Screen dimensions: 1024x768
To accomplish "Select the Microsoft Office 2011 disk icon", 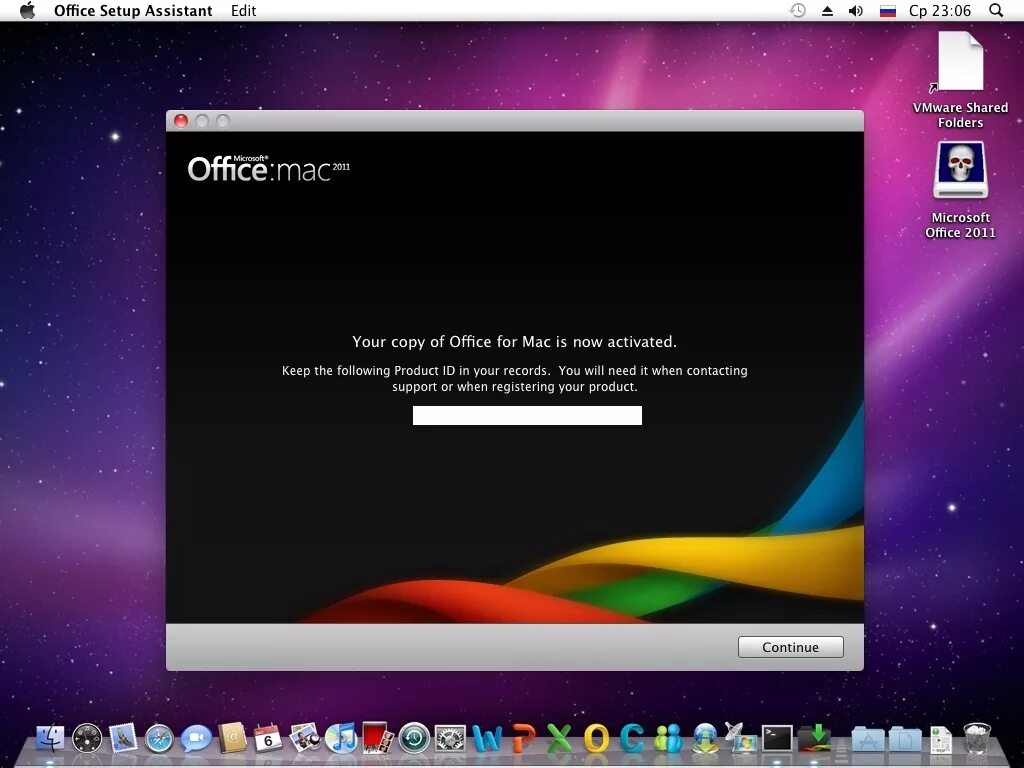I will [x=960, y=190].
